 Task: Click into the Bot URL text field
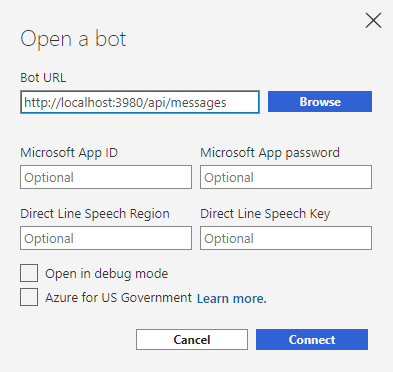[x=140, y=102]
